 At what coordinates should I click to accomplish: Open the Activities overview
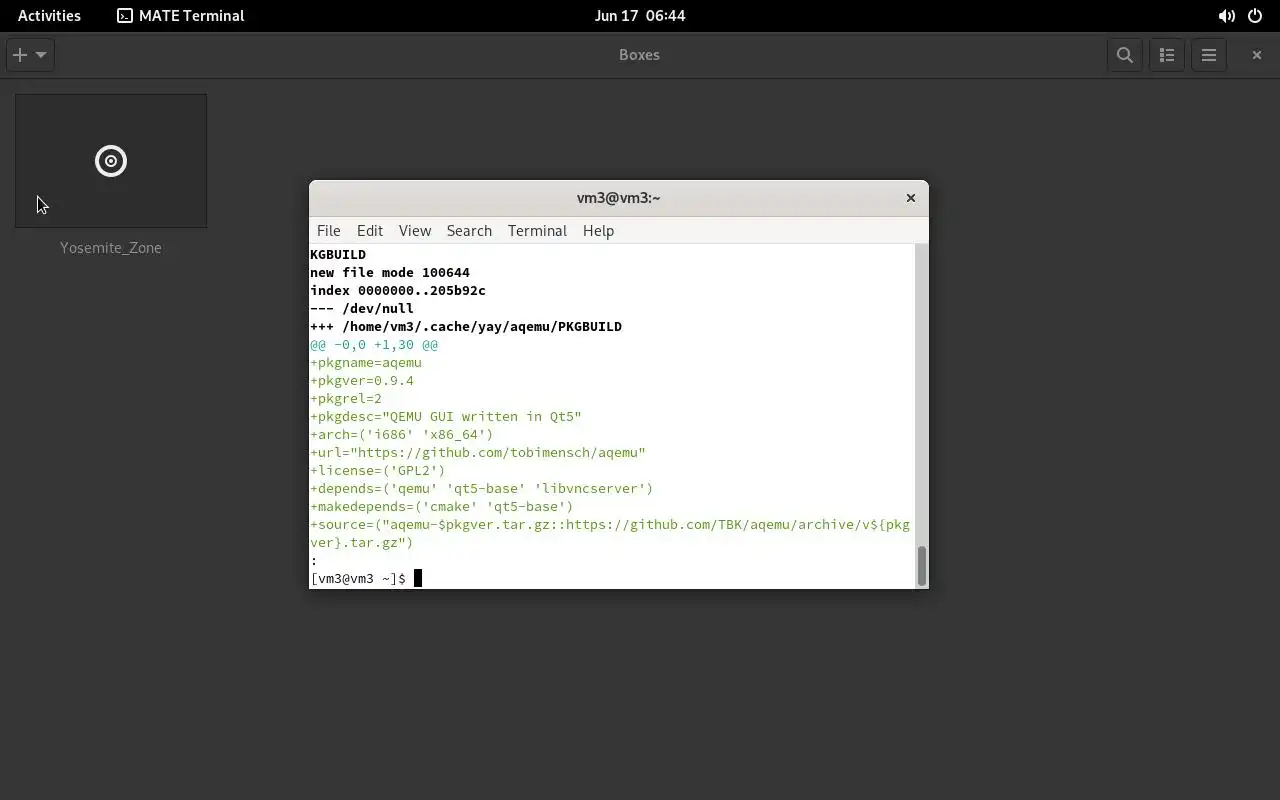pos(49,15)
